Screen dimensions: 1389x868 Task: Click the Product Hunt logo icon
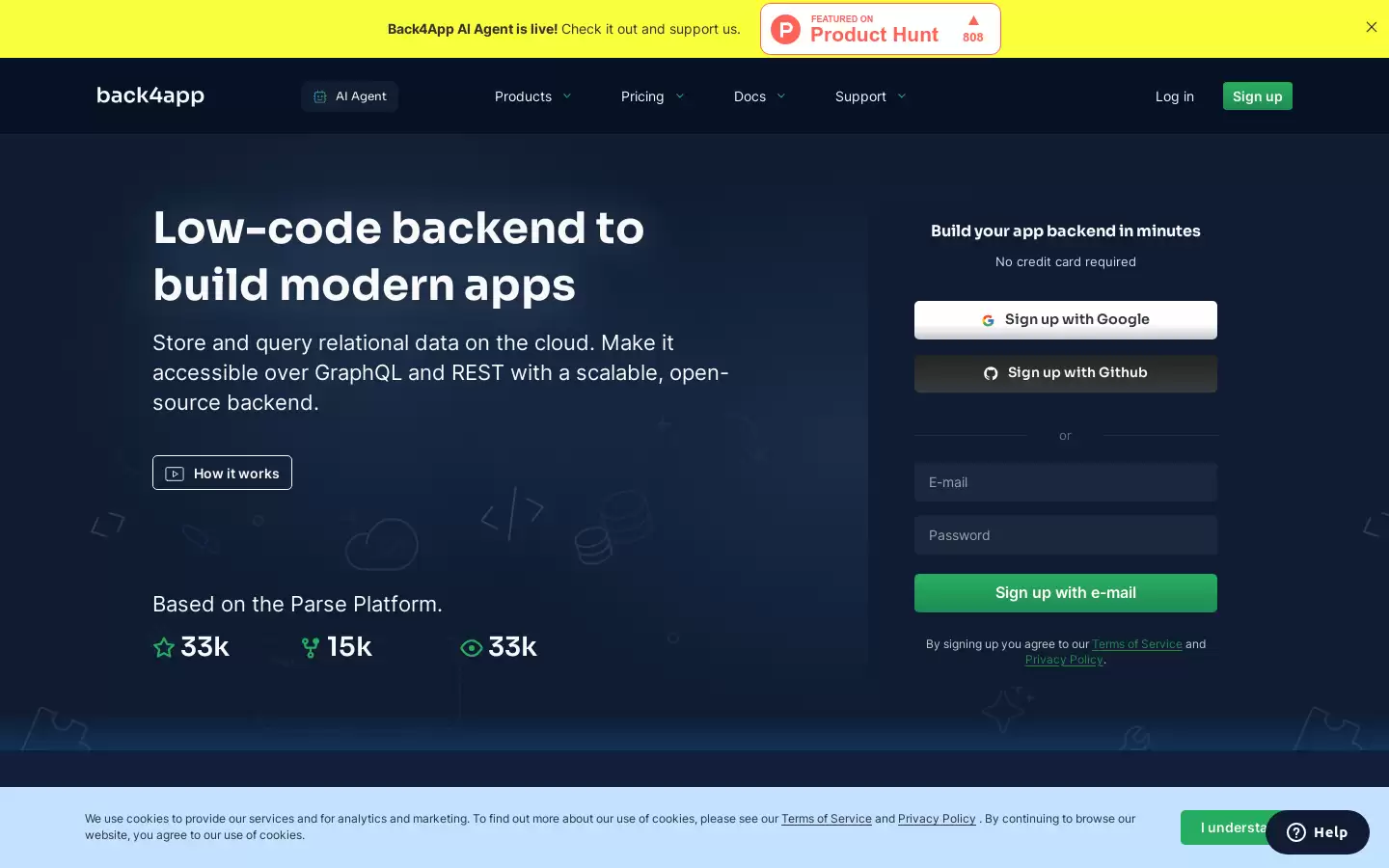point(786,30)
